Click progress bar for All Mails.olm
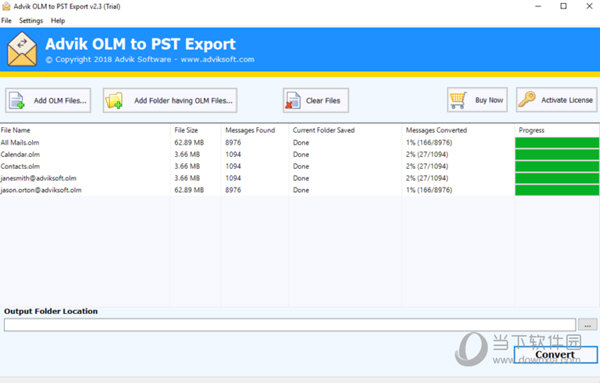600x383 pixels. 557,143
